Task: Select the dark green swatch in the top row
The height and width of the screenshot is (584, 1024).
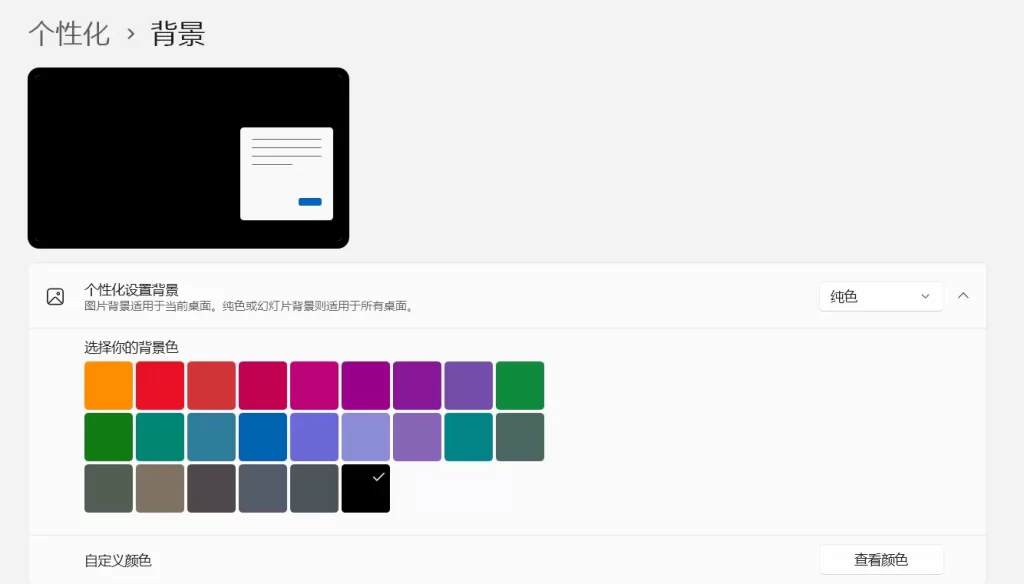Action: pyautogui.click(x=520, y=384)
